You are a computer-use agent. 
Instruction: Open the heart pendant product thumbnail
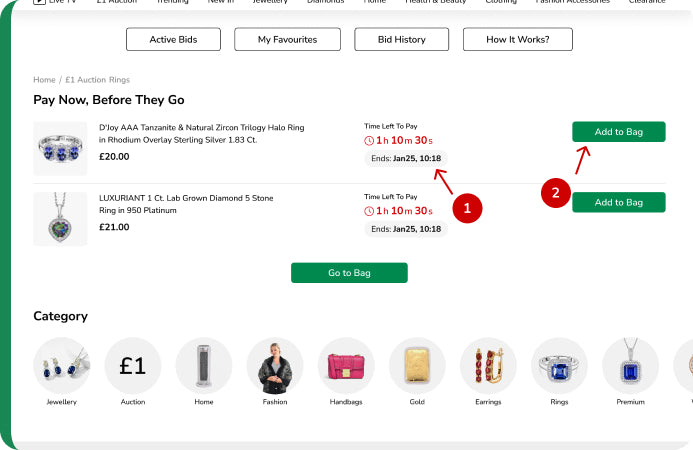tap(61, 219)
